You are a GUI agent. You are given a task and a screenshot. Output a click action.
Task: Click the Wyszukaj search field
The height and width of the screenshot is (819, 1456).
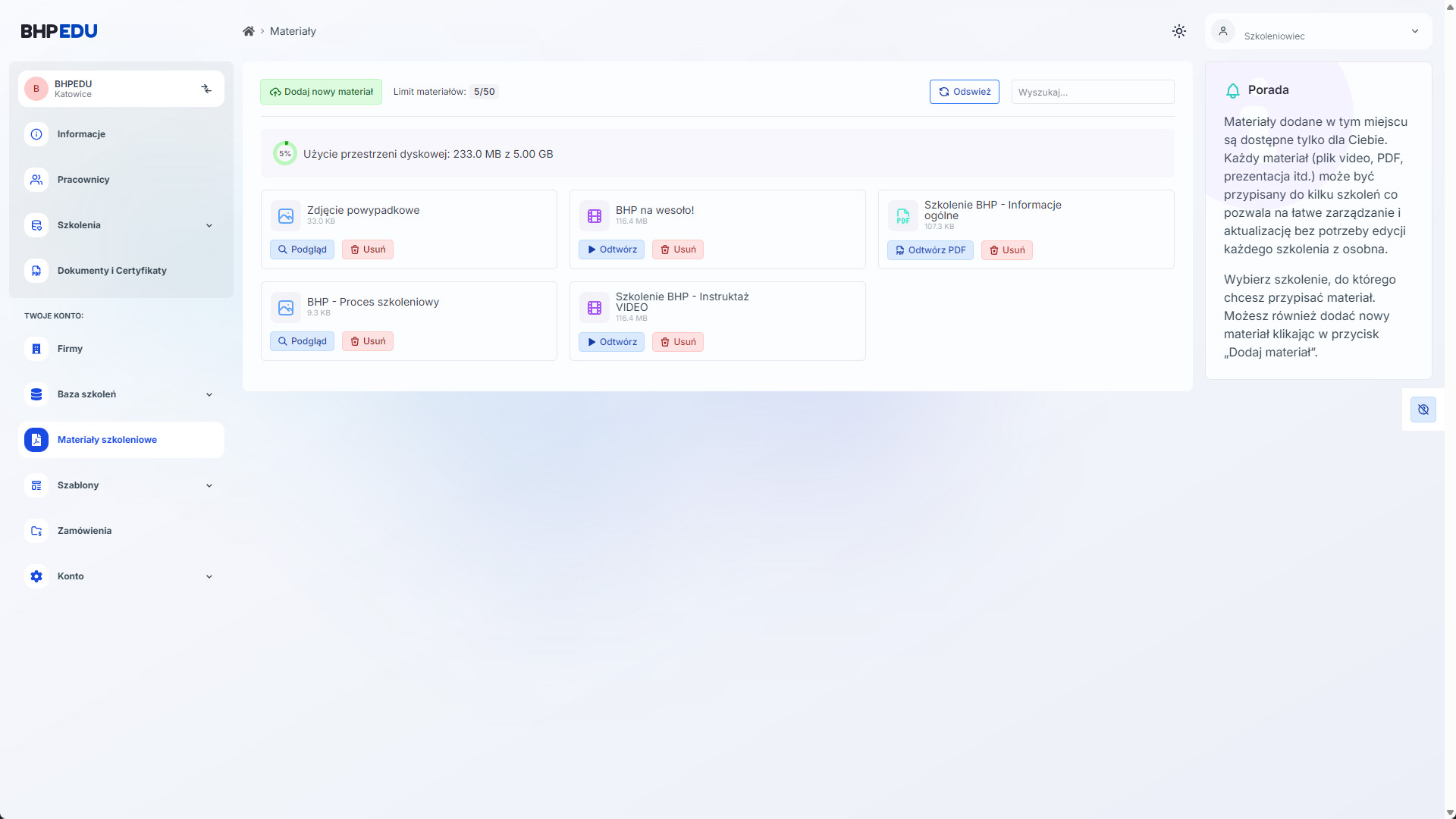[1092, 92]
